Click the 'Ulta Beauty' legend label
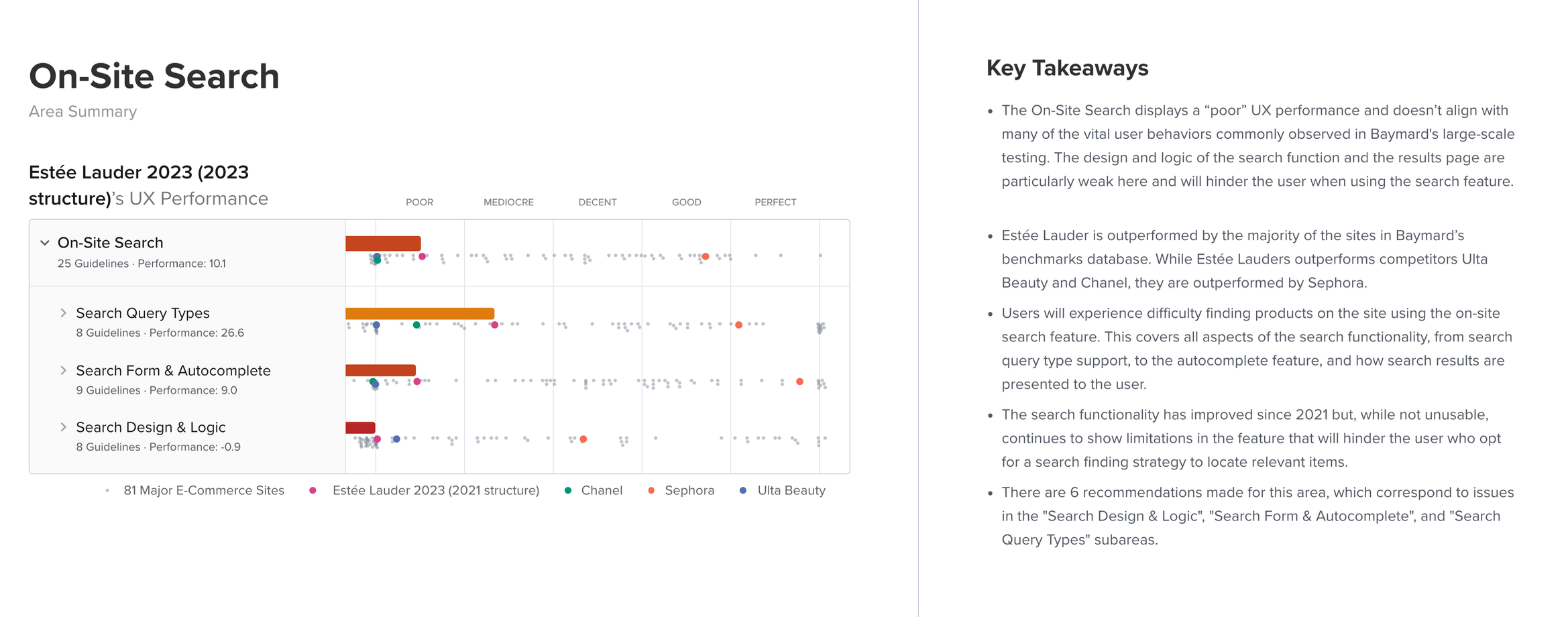 (791, 491)
